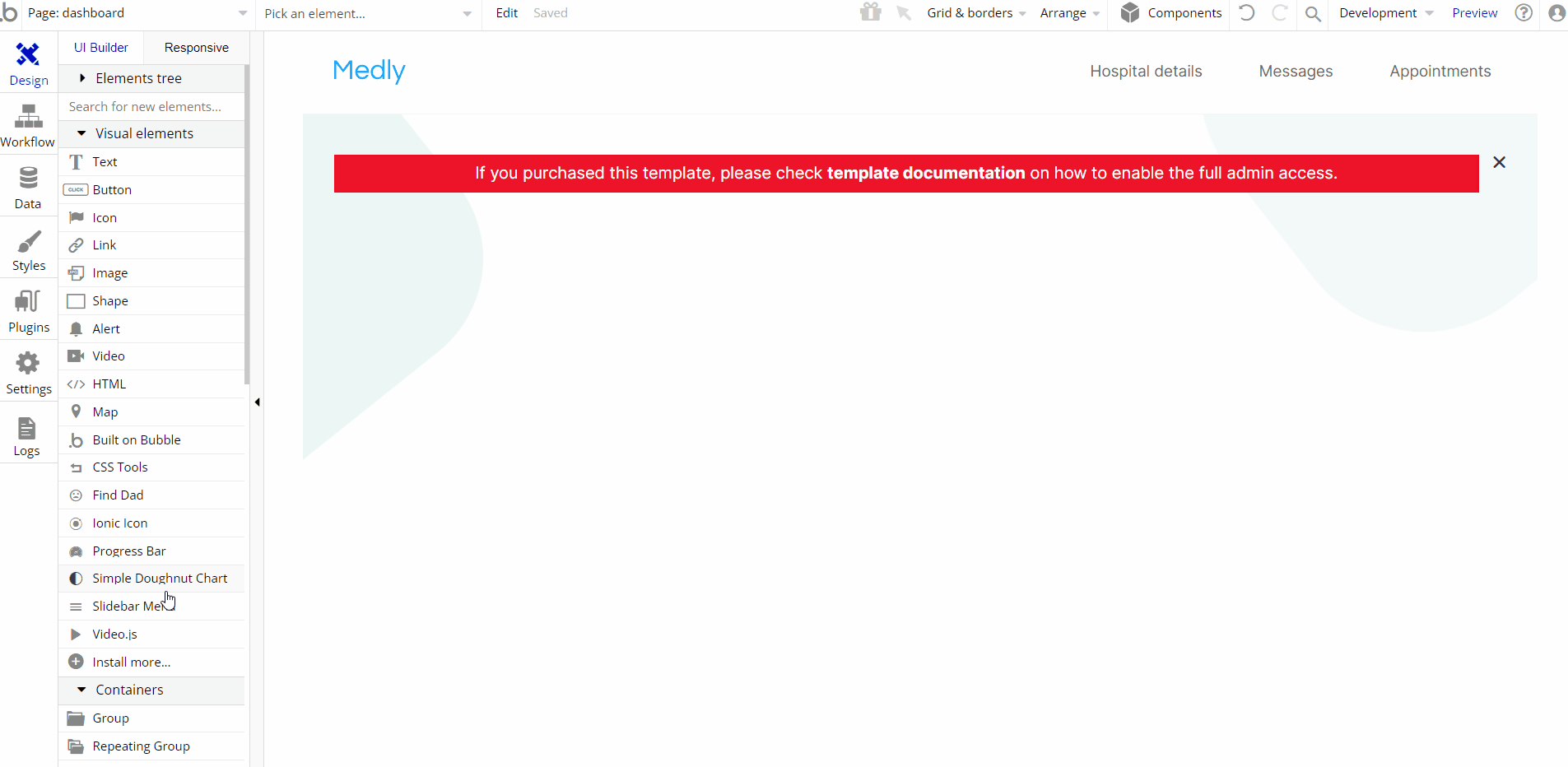Collapse the Containers section
The image size is (1568, 767).
click(151, 690)
